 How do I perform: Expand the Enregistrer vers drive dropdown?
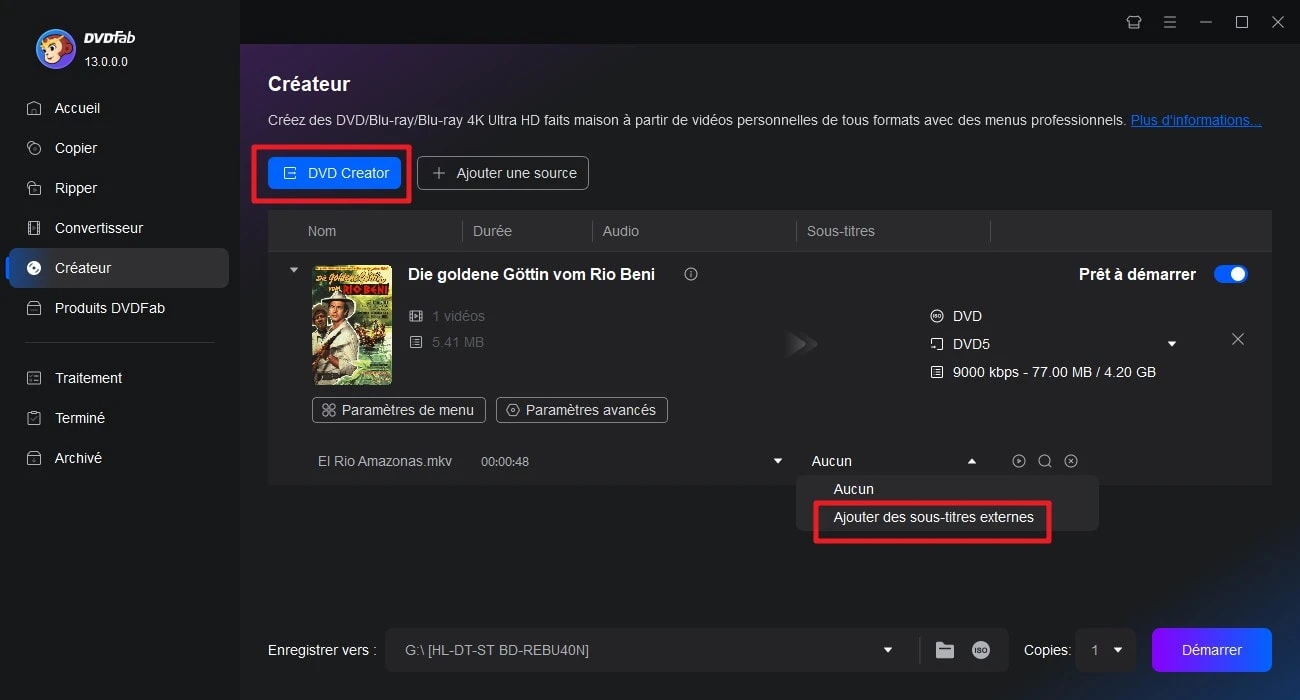(887, 650)
